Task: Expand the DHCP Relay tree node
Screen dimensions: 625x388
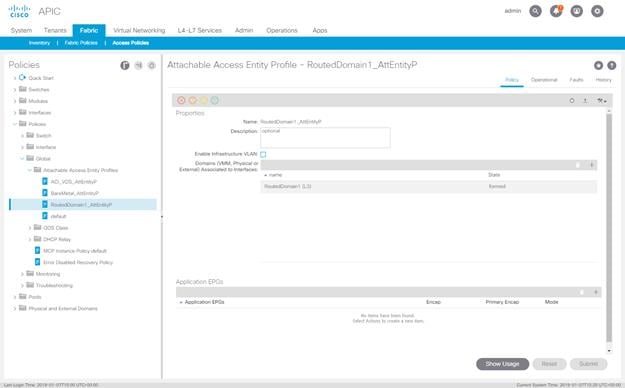Action: [30, 240]
